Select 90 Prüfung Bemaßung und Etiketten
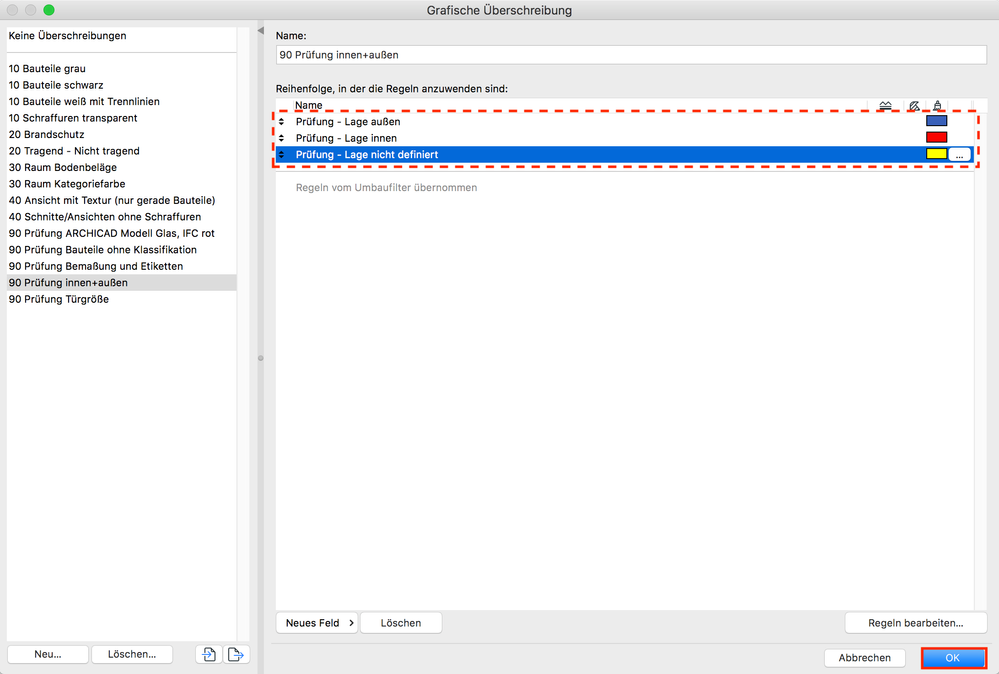The image size is (999, 674). [122, 267]
